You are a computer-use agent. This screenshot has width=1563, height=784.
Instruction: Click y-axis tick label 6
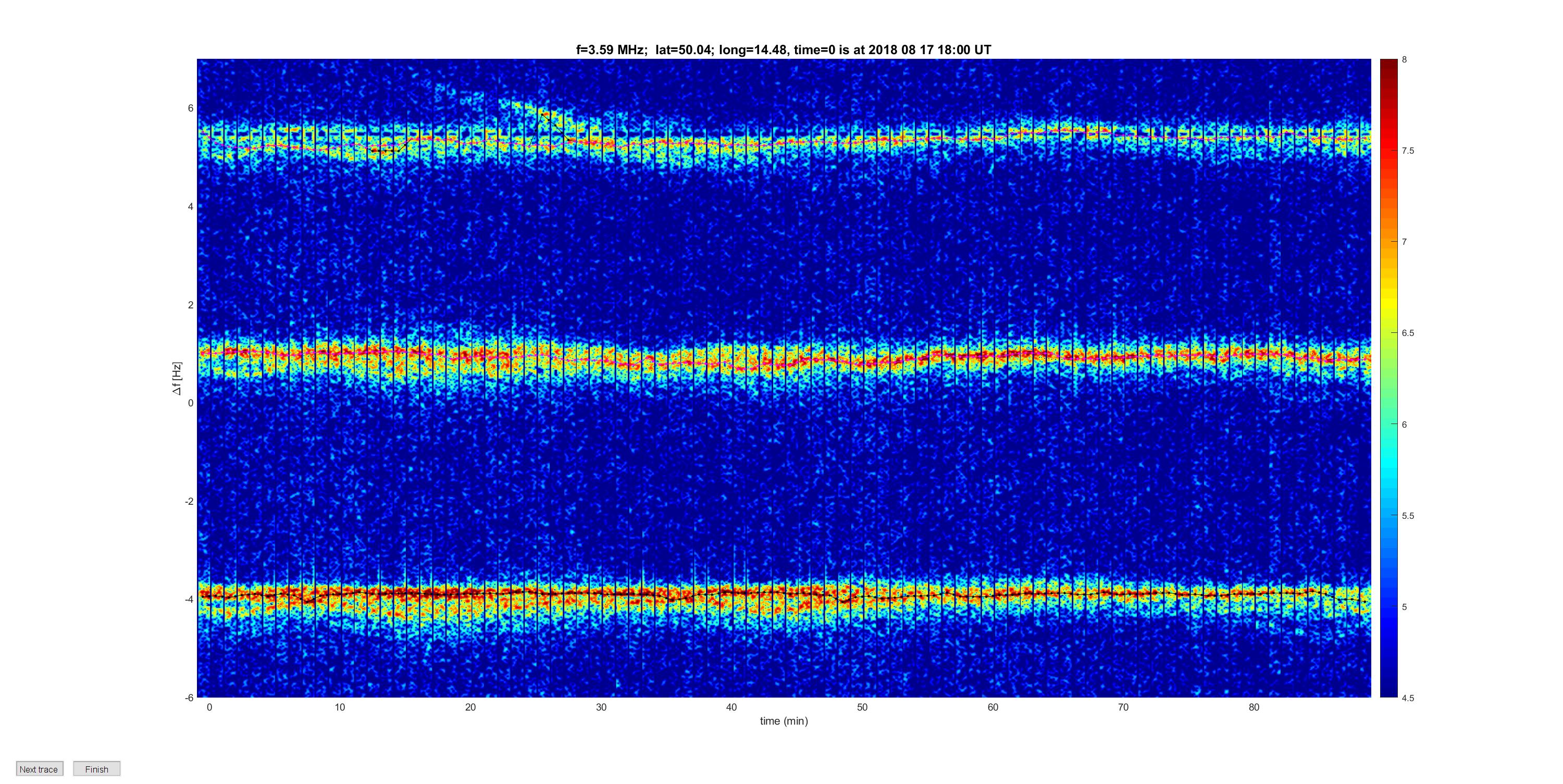point(191,108)
